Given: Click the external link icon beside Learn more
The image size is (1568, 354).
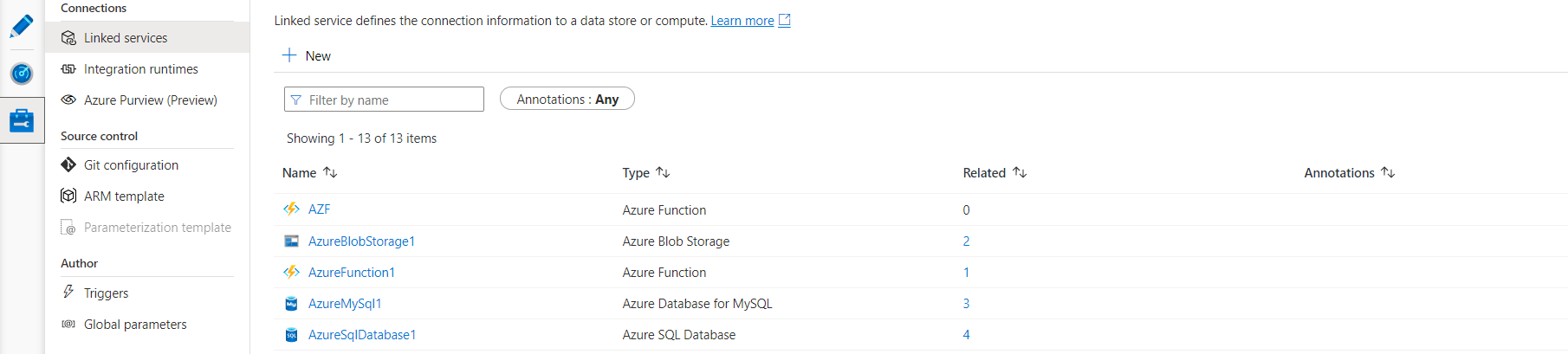Looking at the screenshot, I should [x=785, y=20].
